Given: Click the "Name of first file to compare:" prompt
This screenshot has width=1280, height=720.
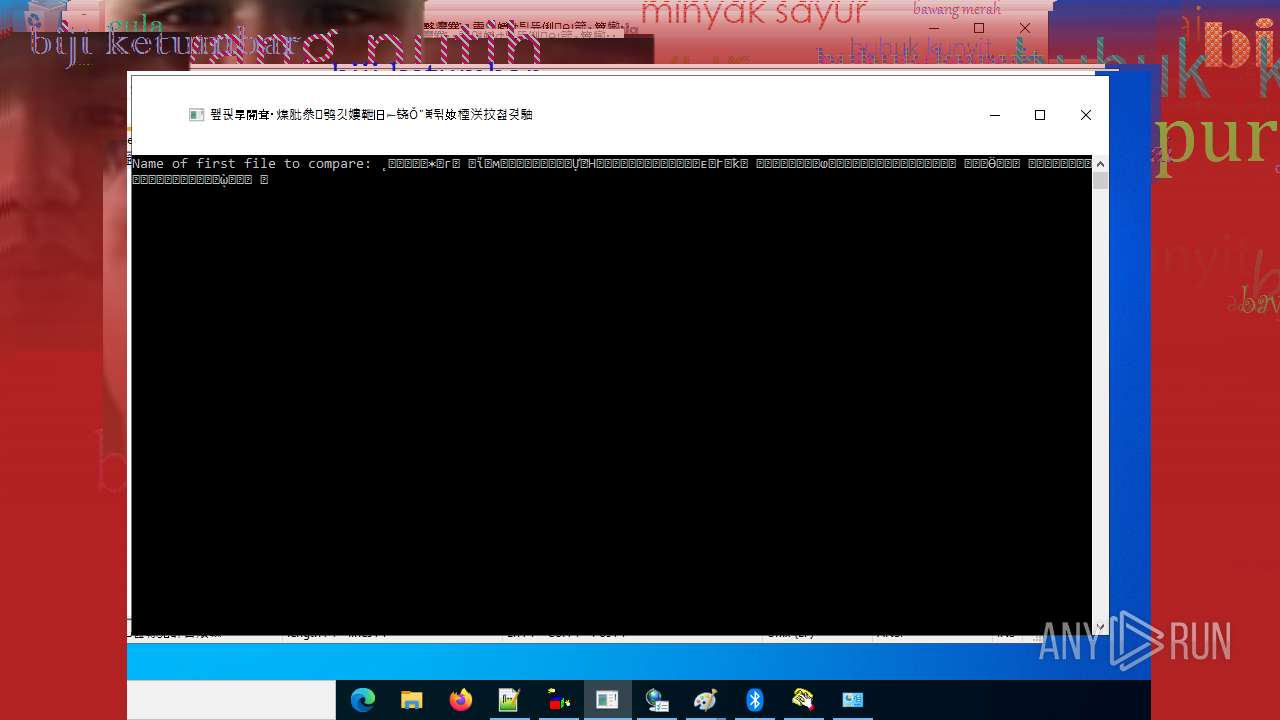Looking at the screenshot, I should (x=251, y=163).
